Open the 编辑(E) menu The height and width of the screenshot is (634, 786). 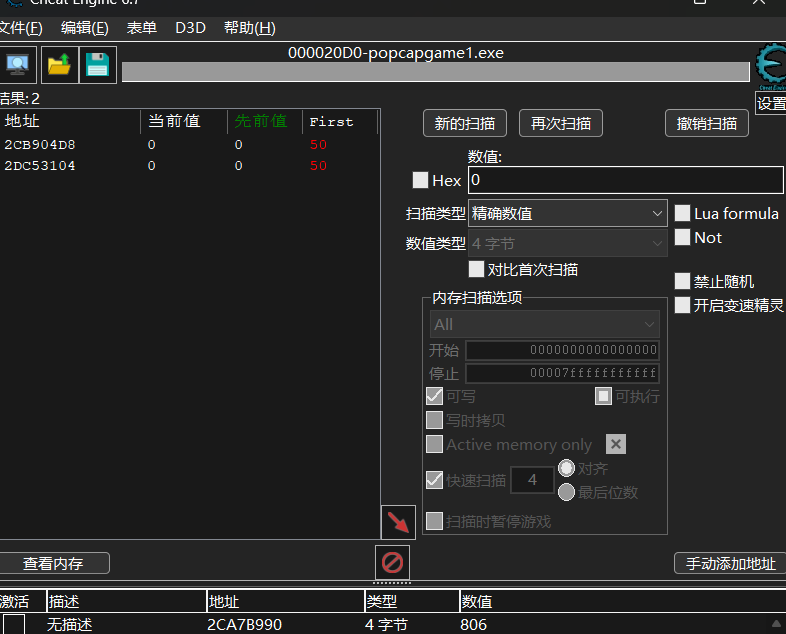(85, 28)
